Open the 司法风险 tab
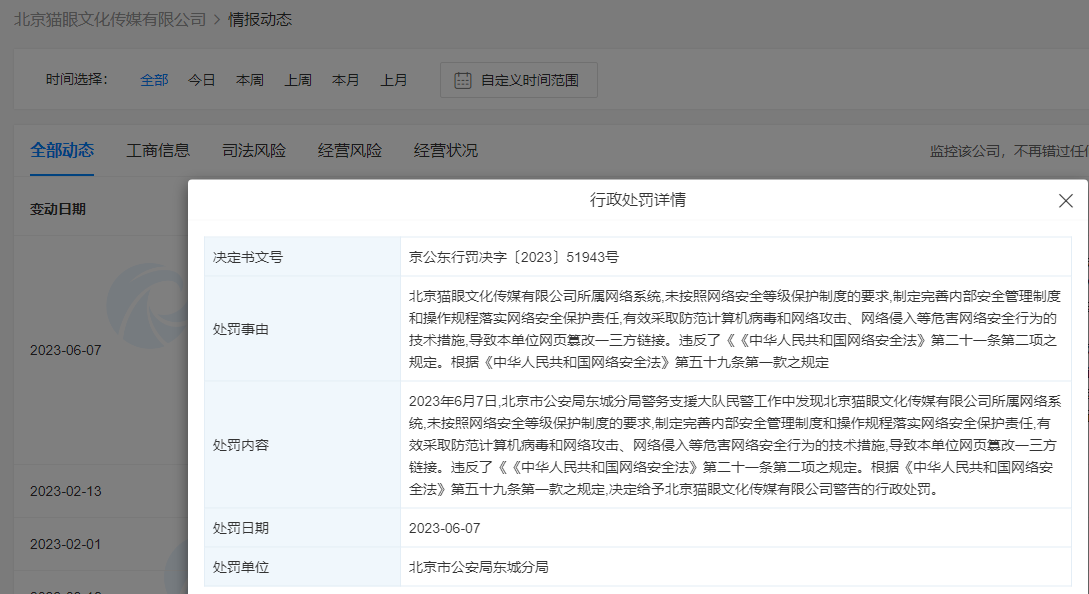Image resolution: width=1089 pixels, height=594 pixels. coord(253,150)
